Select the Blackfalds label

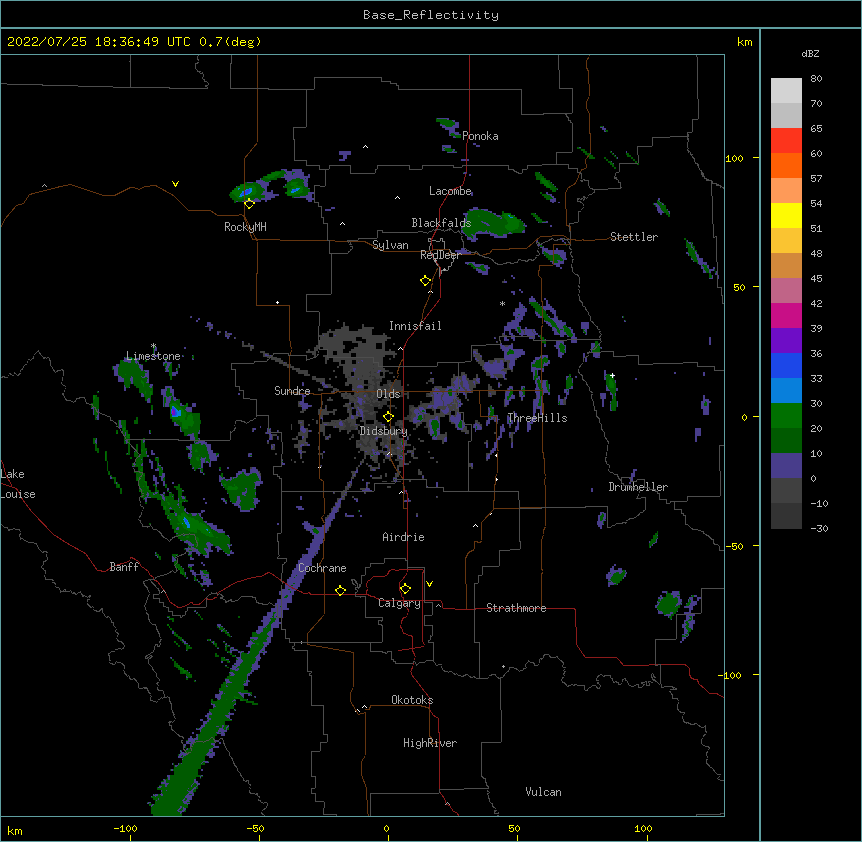click(x=441, y=223)
